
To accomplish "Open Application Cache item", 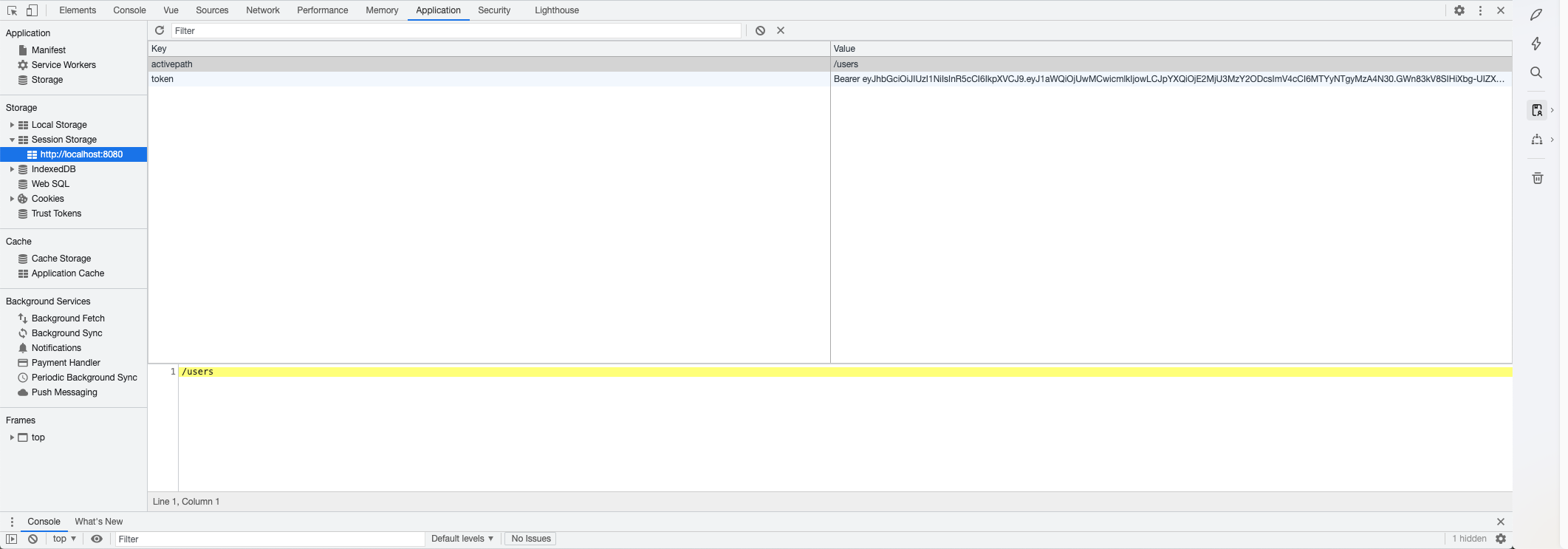I will (x=68, y=273).
